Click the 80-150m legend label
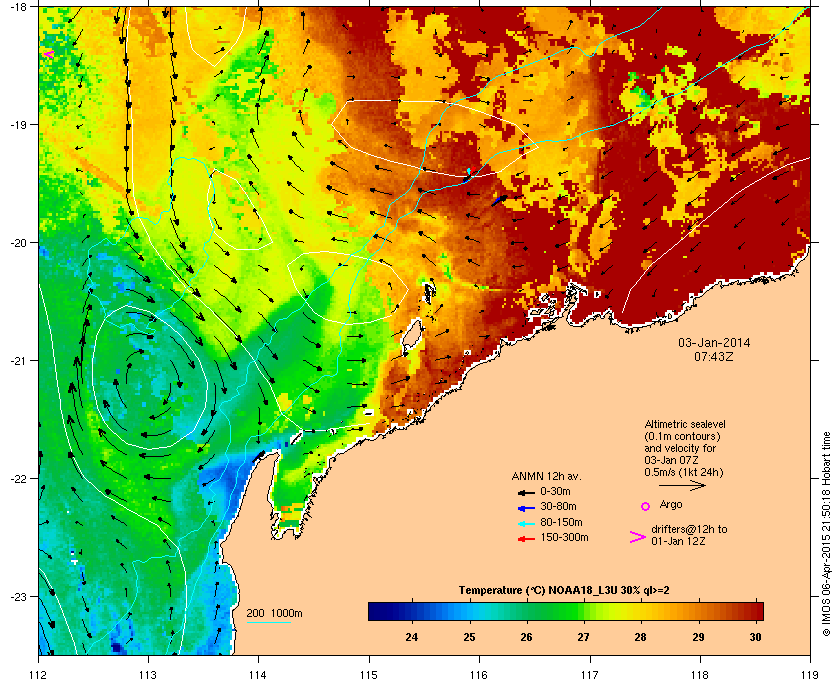This screenshot has width=840, height=680. [x=561, y=522]
